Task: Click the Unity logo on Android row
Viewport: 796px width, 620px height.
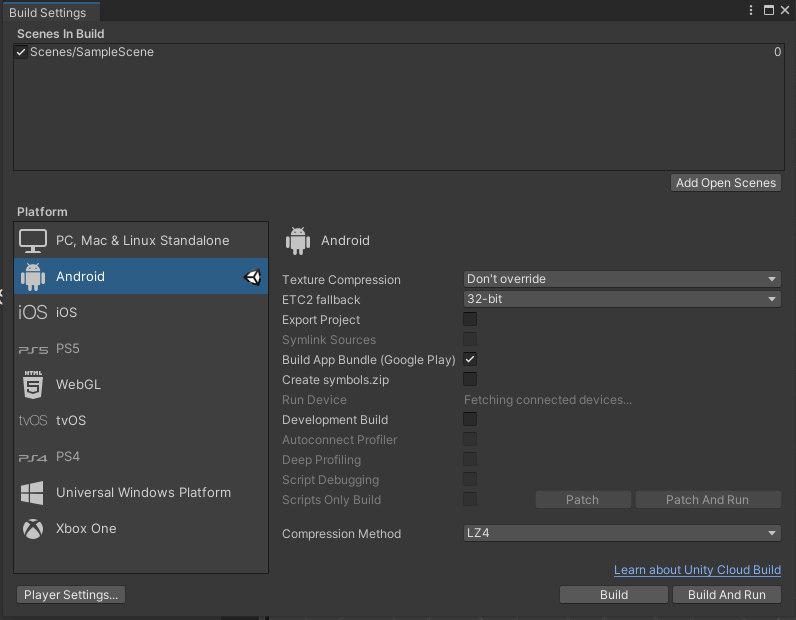Action: [252, 277]
